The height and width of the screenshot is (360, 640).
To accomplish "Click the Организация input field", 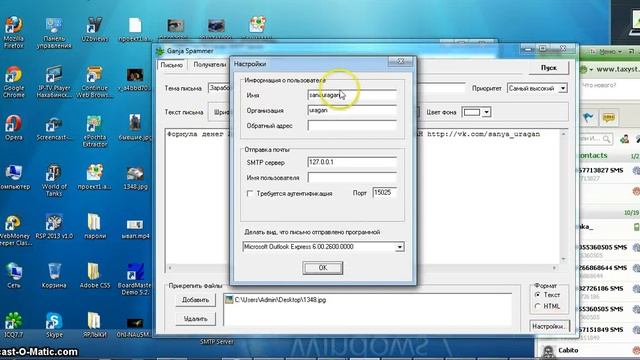I will 352,110.
